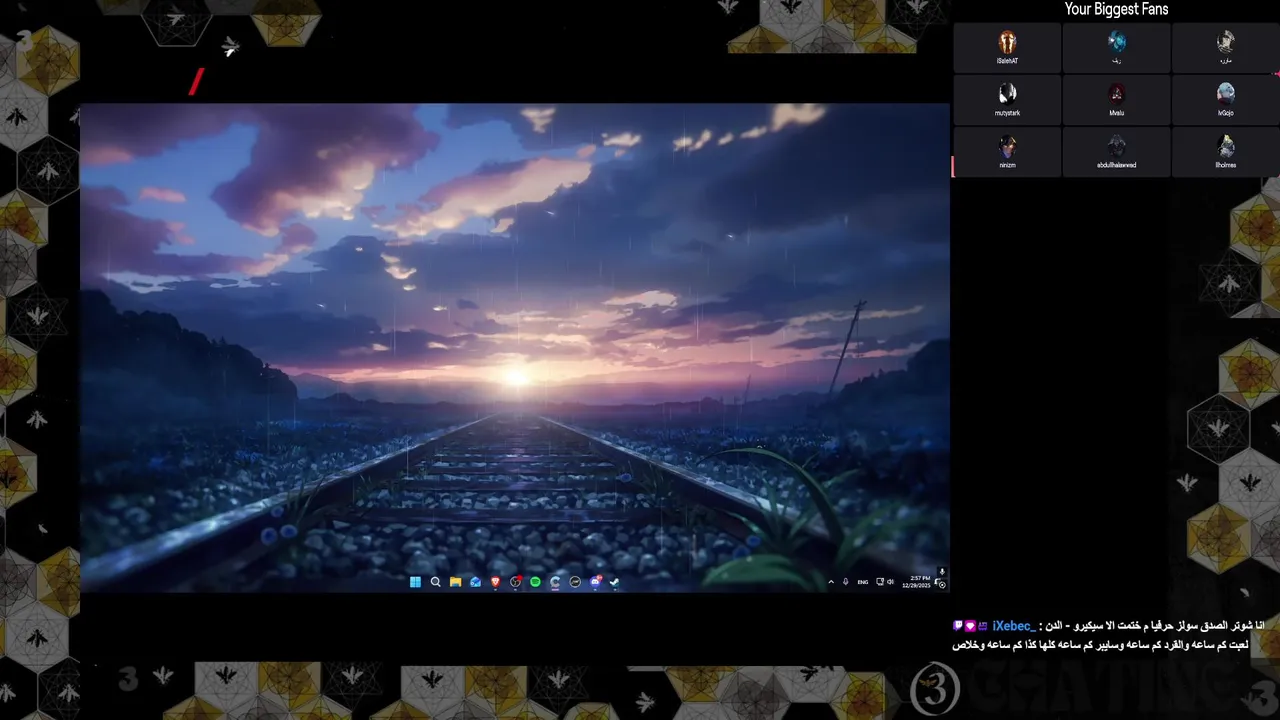Launch File Explorer from the taskbar
Viewport: 1280px width, 720px height.
pos(455,582)
